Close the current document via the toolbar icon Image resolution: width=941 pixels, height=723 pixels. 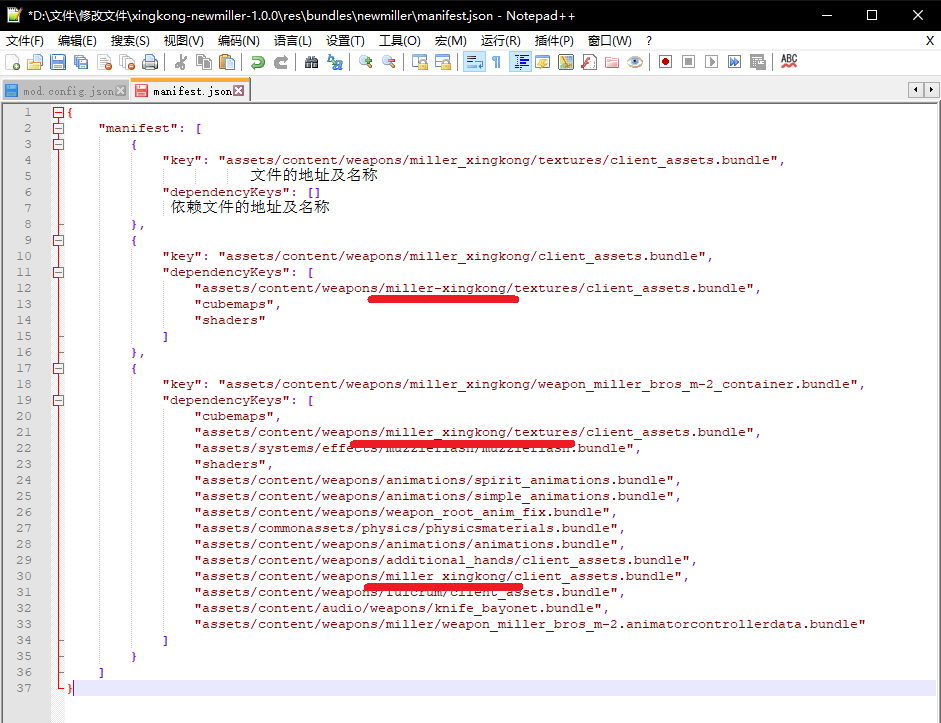pos(104,62)
